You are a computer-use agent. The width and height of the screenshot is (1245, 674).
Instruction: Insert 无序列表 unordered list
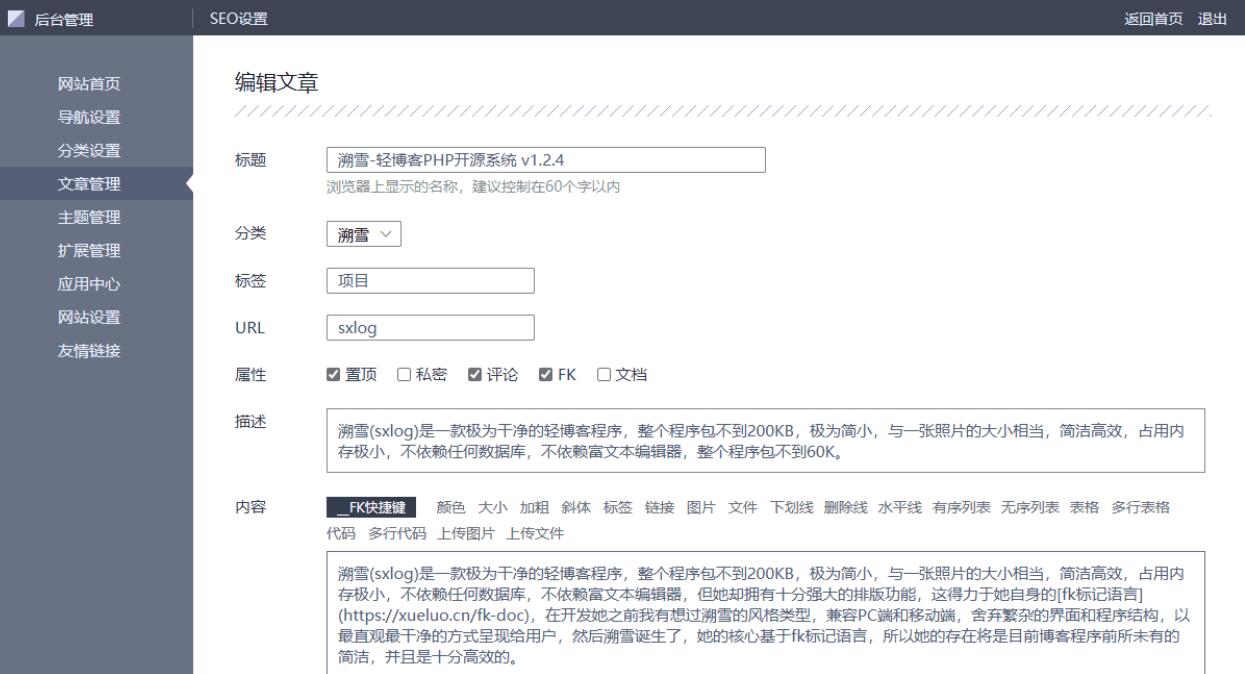(1030, 507)
